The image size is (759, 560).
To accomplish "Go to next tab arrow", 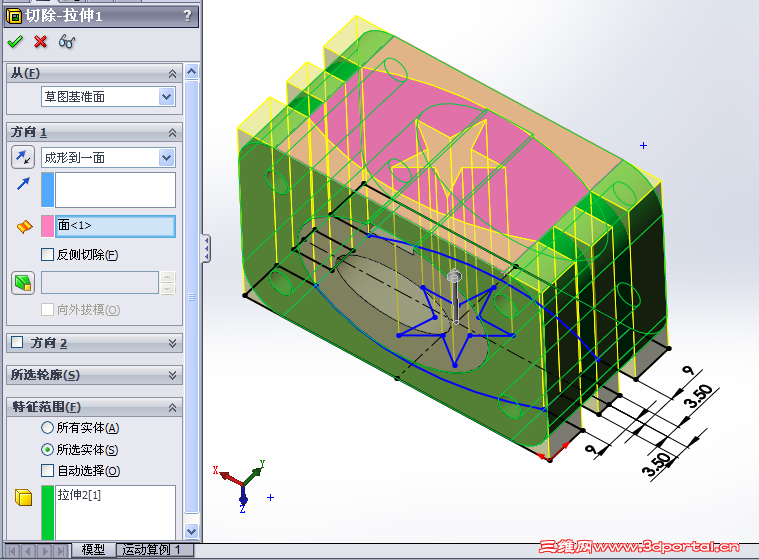I will (45, 551).
